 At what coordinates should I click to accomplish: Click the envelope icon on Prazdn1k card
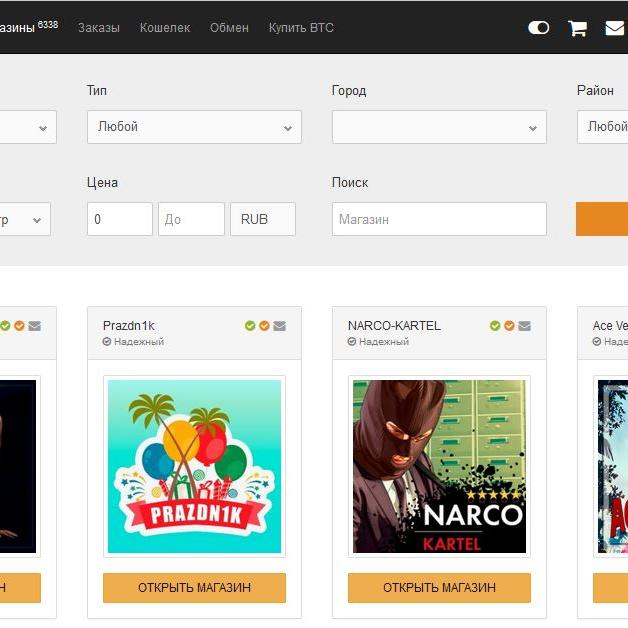280,326
